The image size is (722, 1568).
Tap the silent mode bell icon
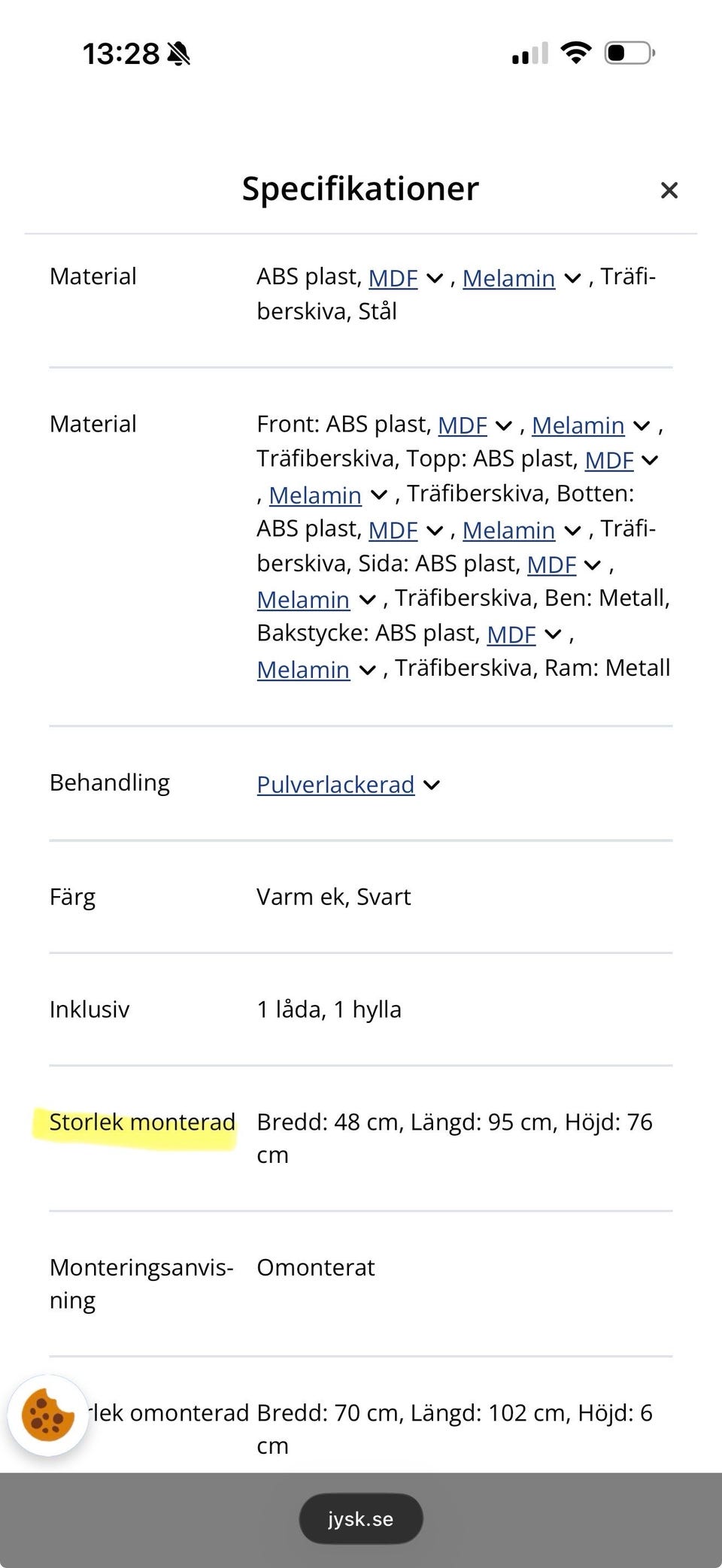(179, 54)
